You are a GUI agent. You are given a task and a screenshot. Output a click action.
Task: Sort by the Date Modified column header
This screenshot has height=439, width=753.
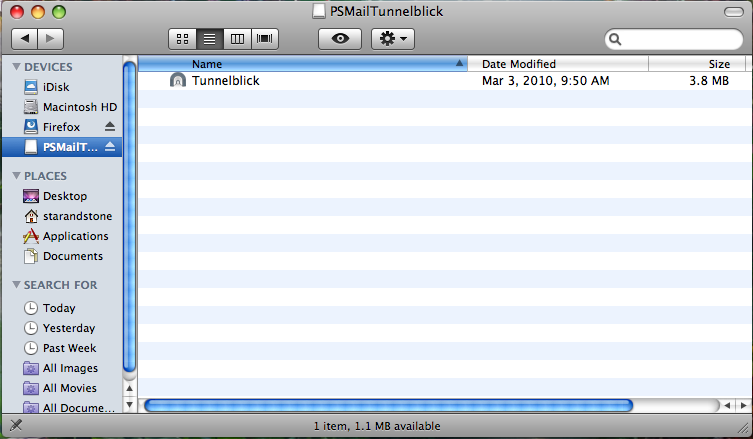(558, 64)
